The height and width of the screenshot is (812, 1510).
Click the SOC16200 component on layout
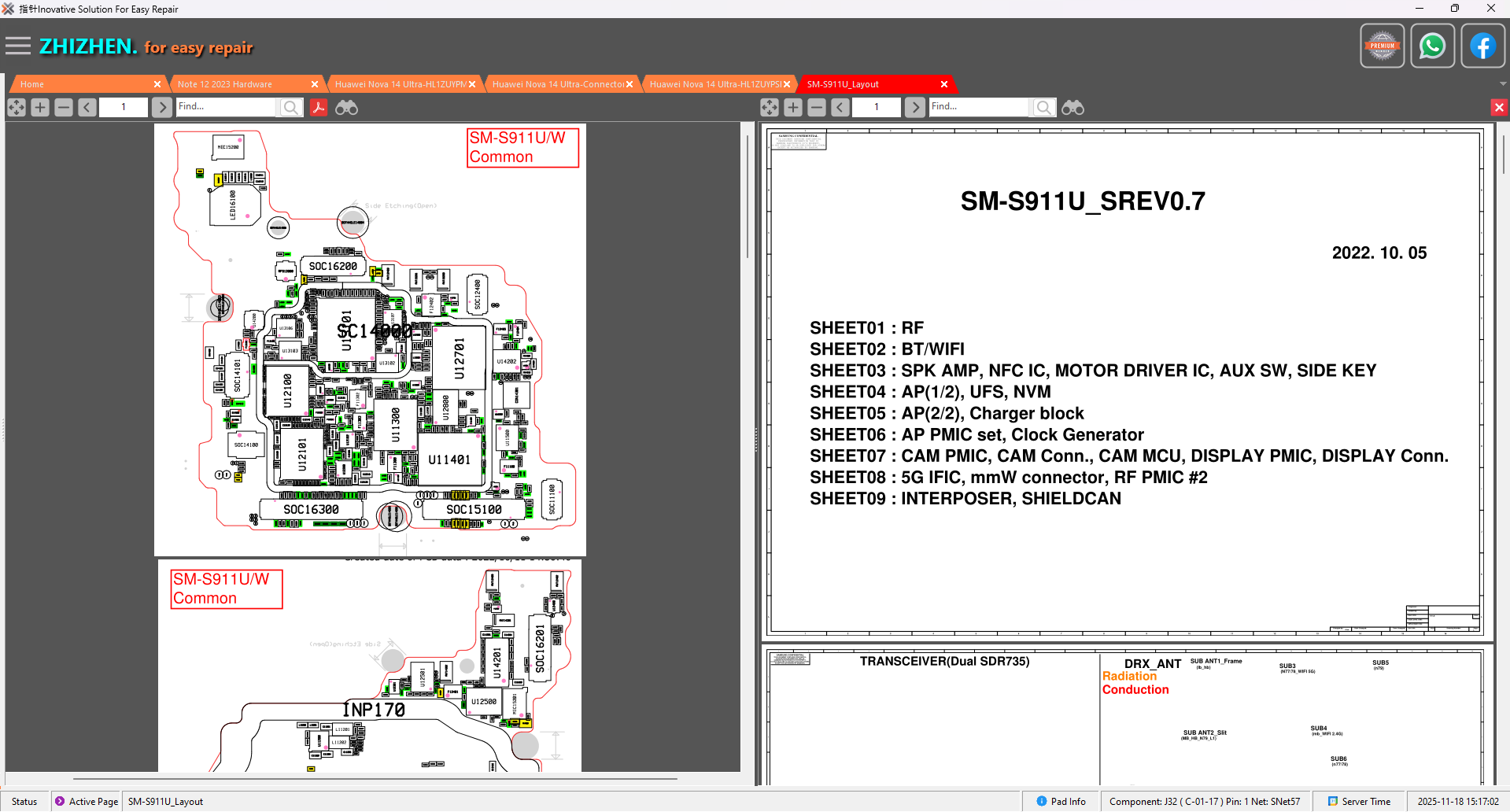click(x=332, y=266)
